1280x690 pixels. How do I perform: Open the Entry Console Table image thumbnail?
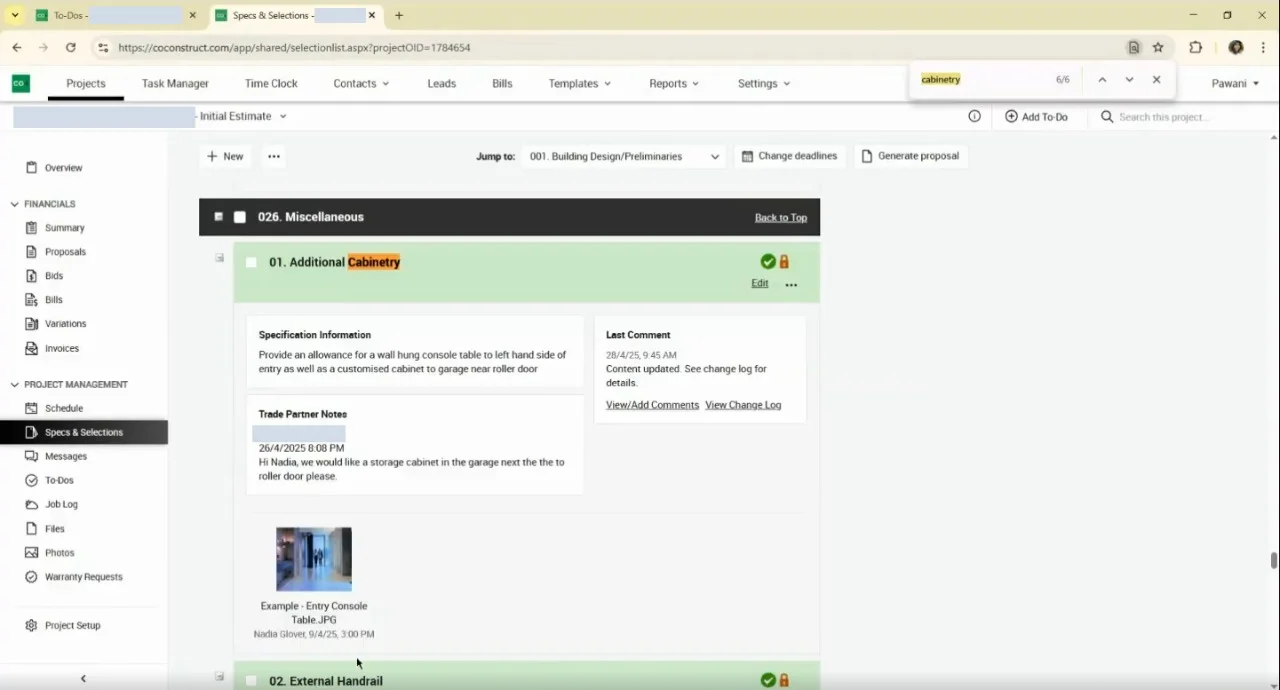pyautogui.click(x=314, y=559)
